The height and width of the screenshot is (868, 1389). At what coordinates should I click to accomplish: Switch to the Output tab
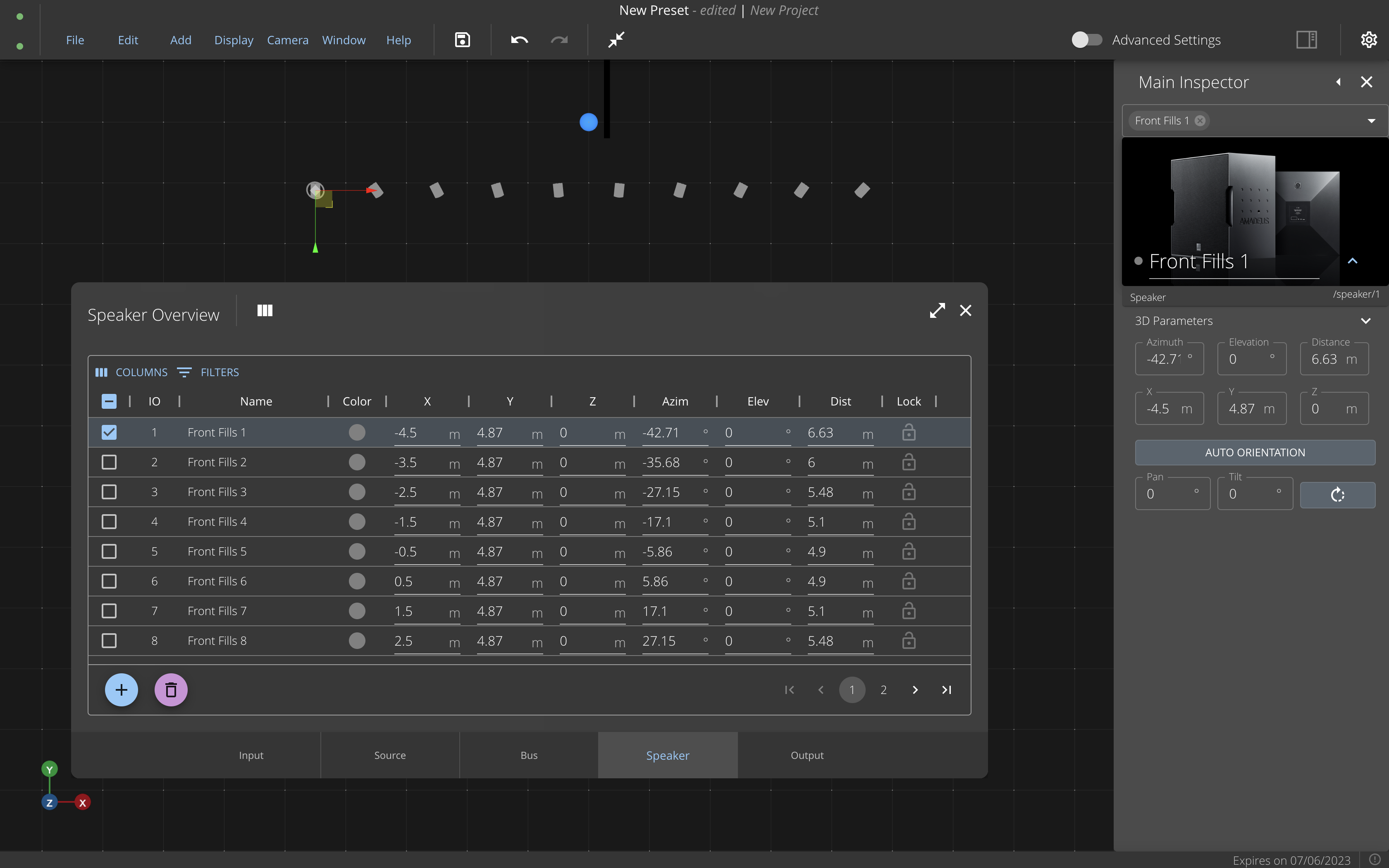pyautogui.click(x=807, y=755)
